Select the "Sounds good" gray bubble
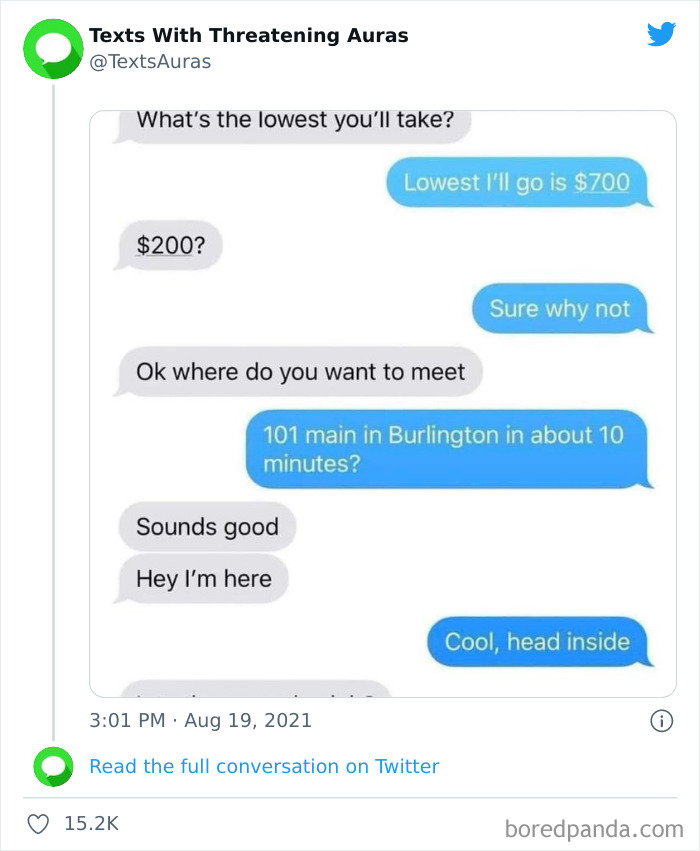700x851 pixels. click(207, 527)
